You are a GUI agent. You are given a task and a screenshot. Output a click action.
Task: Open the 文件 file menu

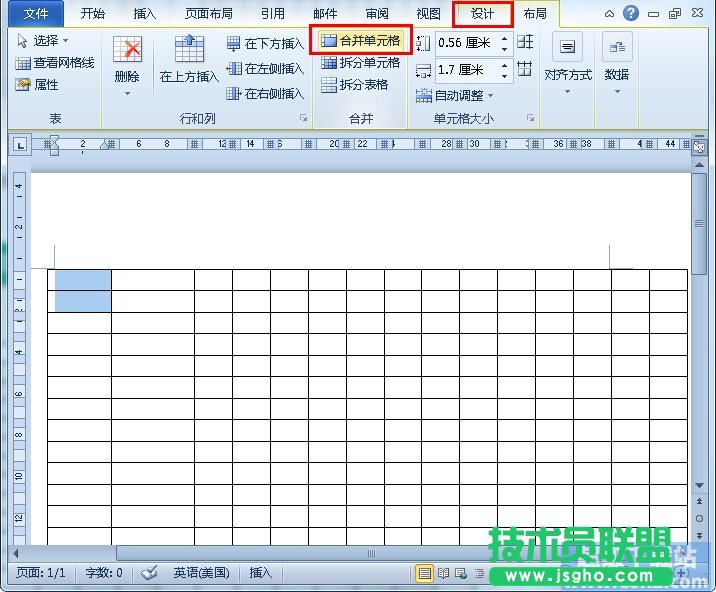point(35,14)
